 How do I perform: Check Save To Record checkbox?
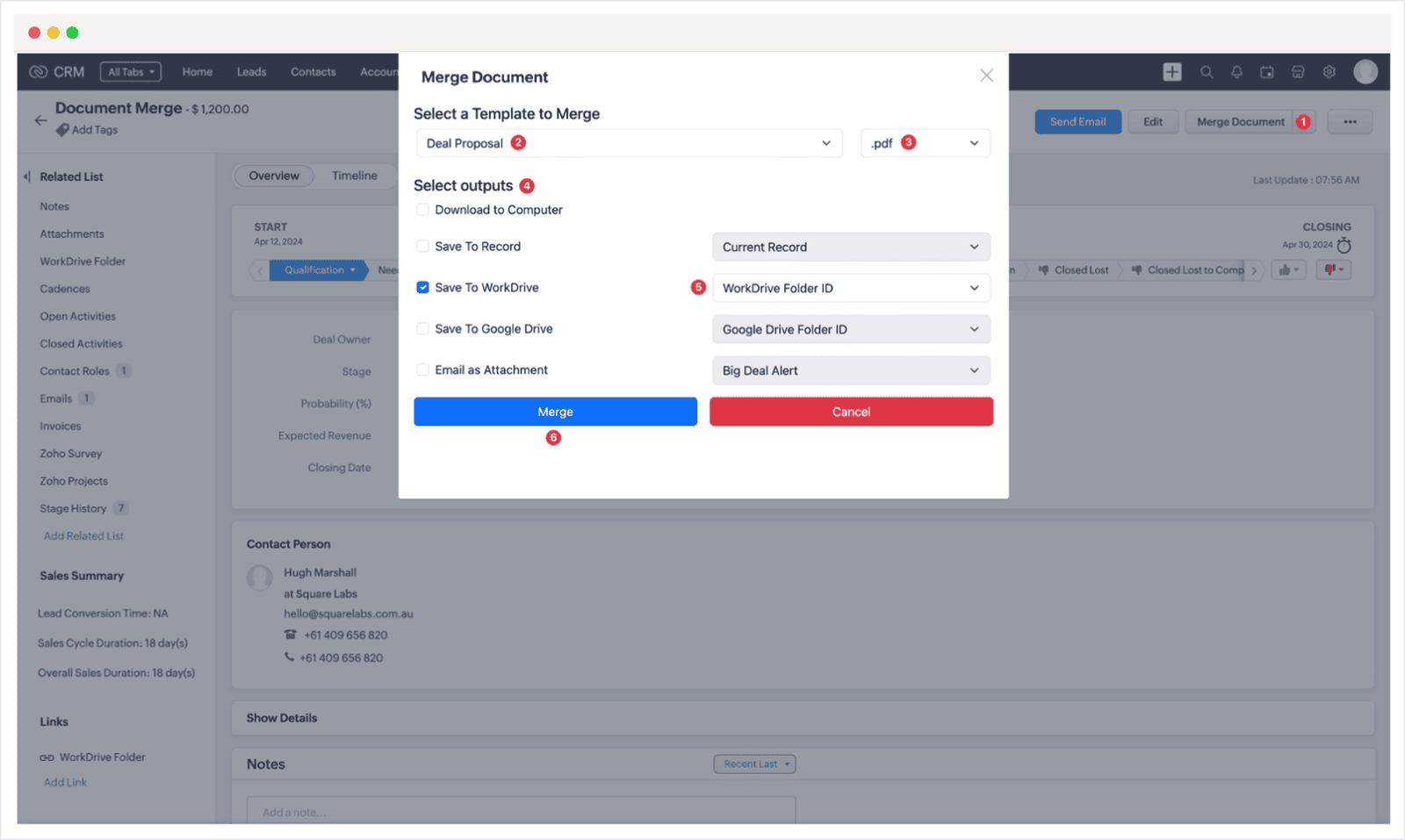coord(423,247)
